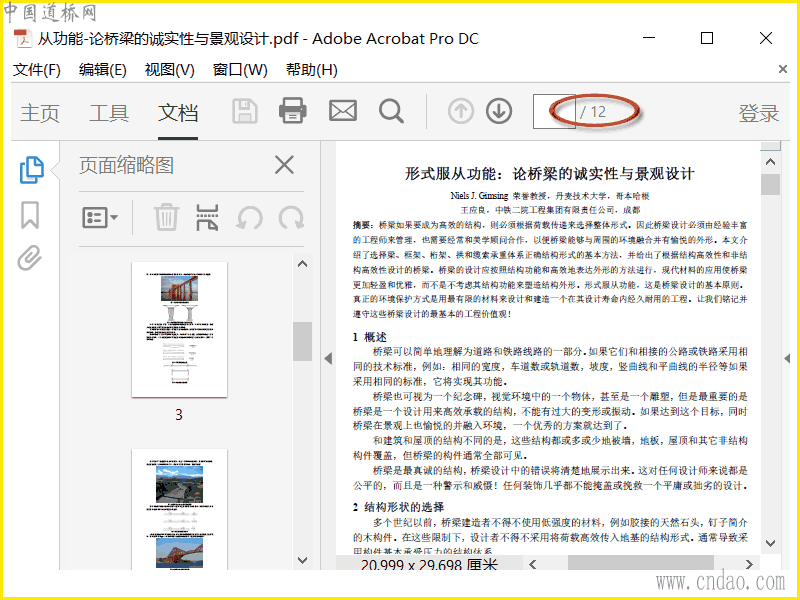Click the 登录 sign-in button
The height and width of the screenshot is (600, 800).
[759, 113]
